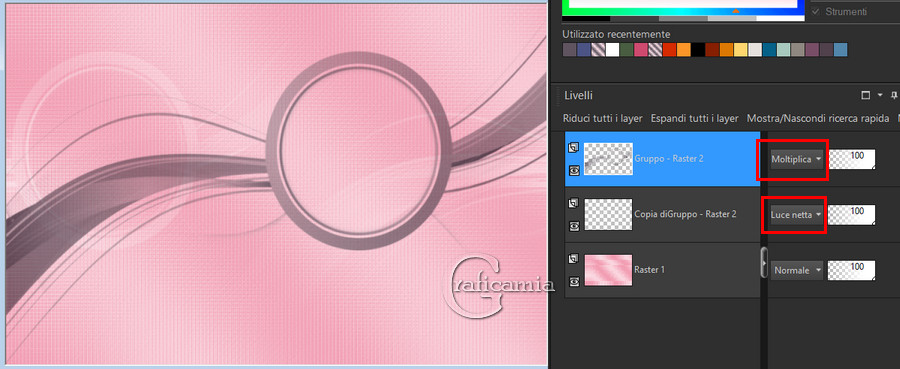
Task: Maximize the Livelli panel with the square icon
Action: 866,95
